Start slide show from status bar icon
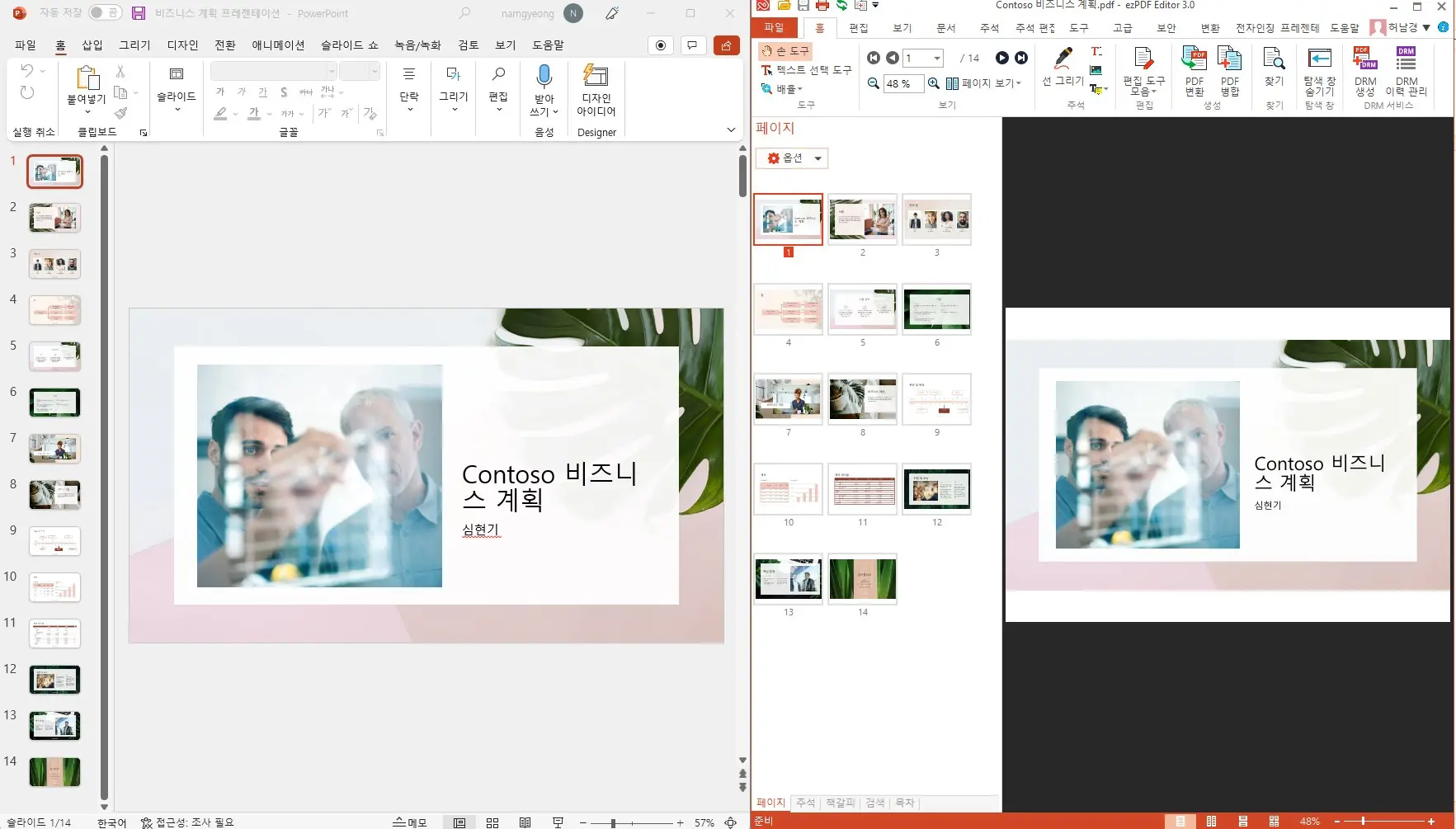Viewport: 1456px width, 829px height. tap(558, 822)
